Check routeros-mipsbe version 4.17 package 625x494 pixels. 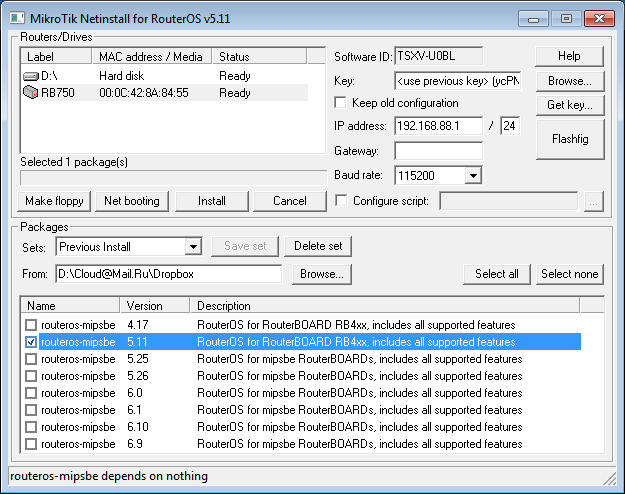pyautogui.click(x=31, y=325)
